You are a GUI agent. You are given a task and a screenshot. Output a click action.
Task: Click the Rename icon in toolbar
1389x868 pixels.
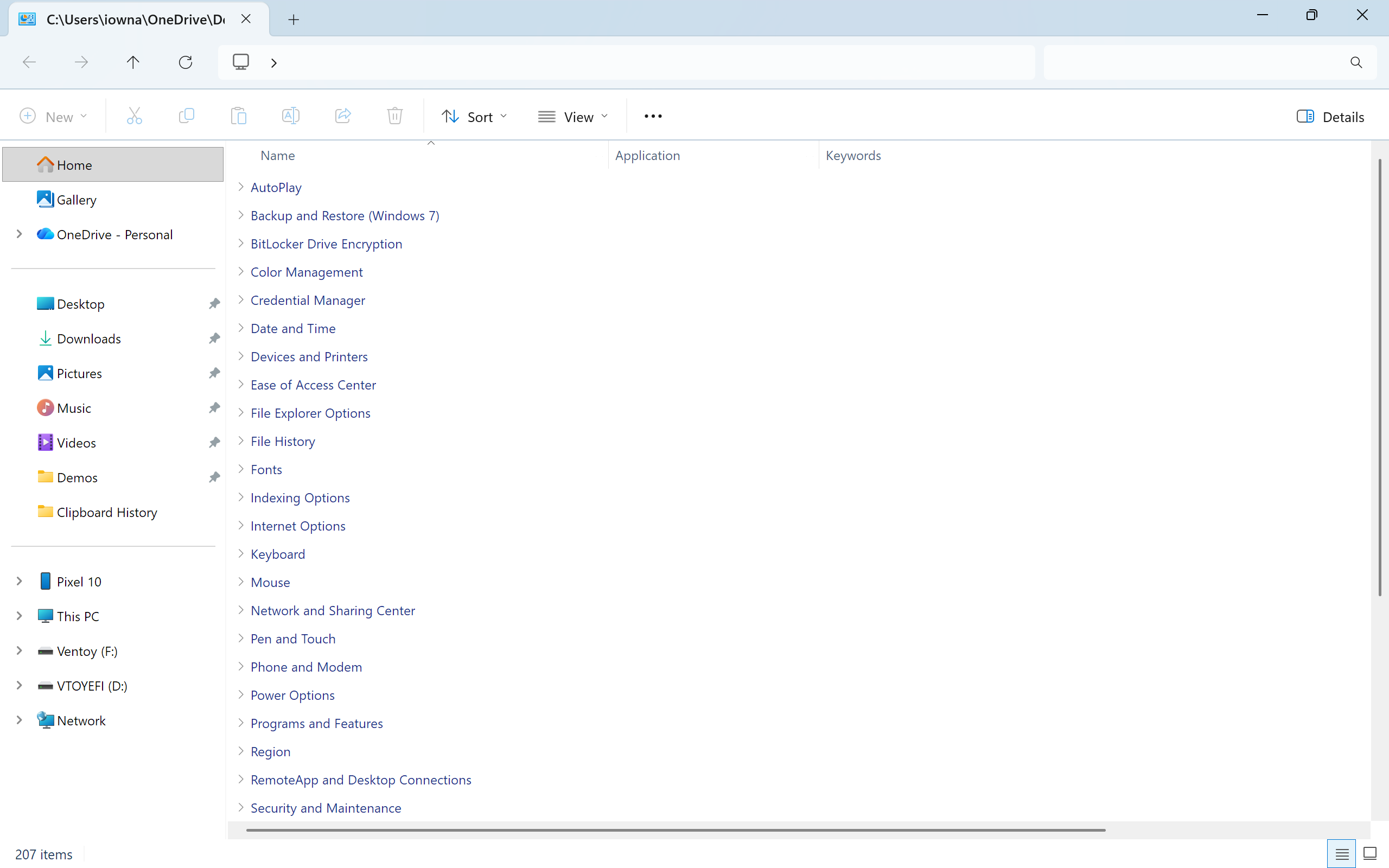[x=291, y=117]
